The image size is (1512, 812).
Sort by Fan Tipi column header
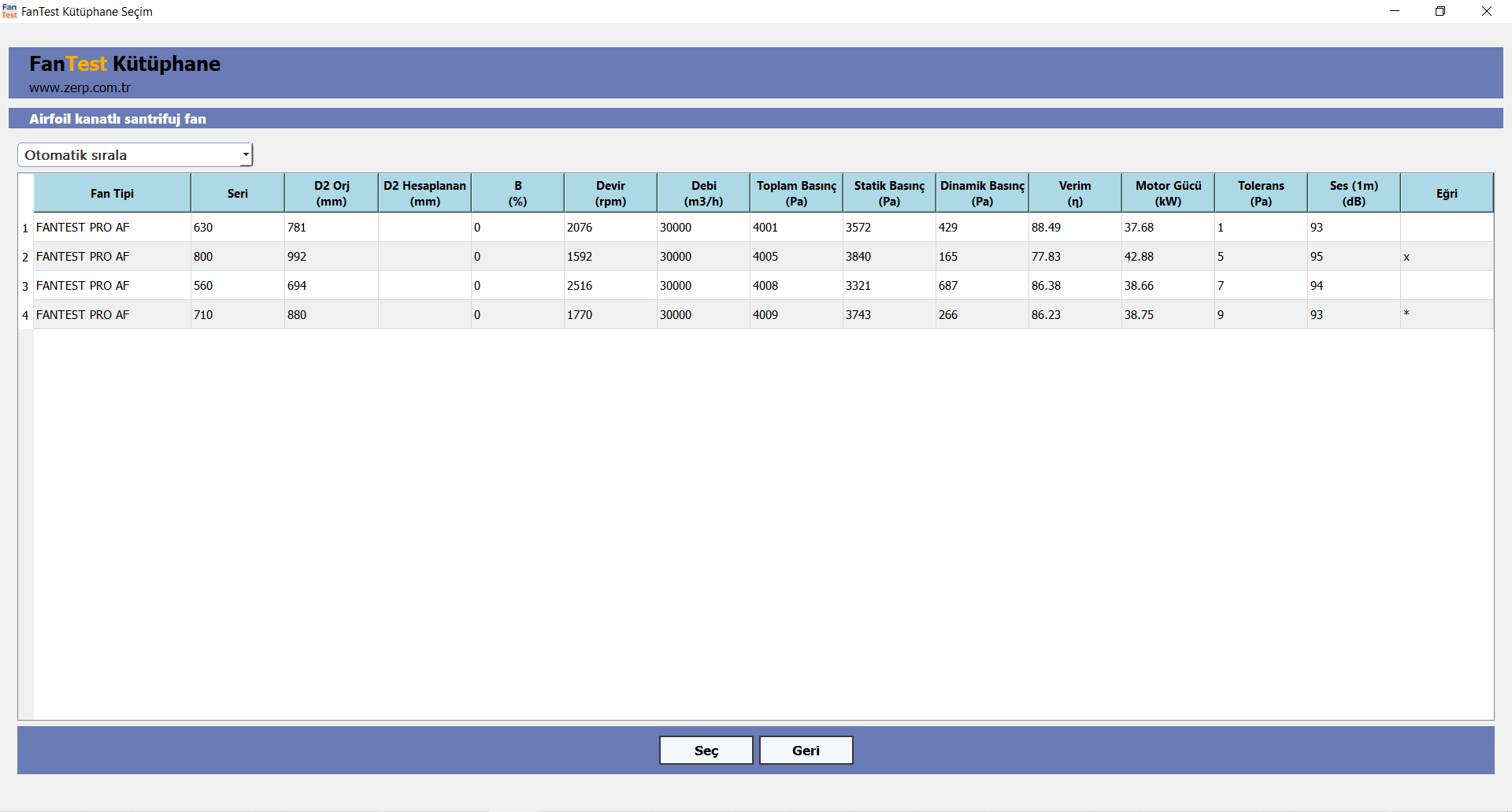pos(112,194)
